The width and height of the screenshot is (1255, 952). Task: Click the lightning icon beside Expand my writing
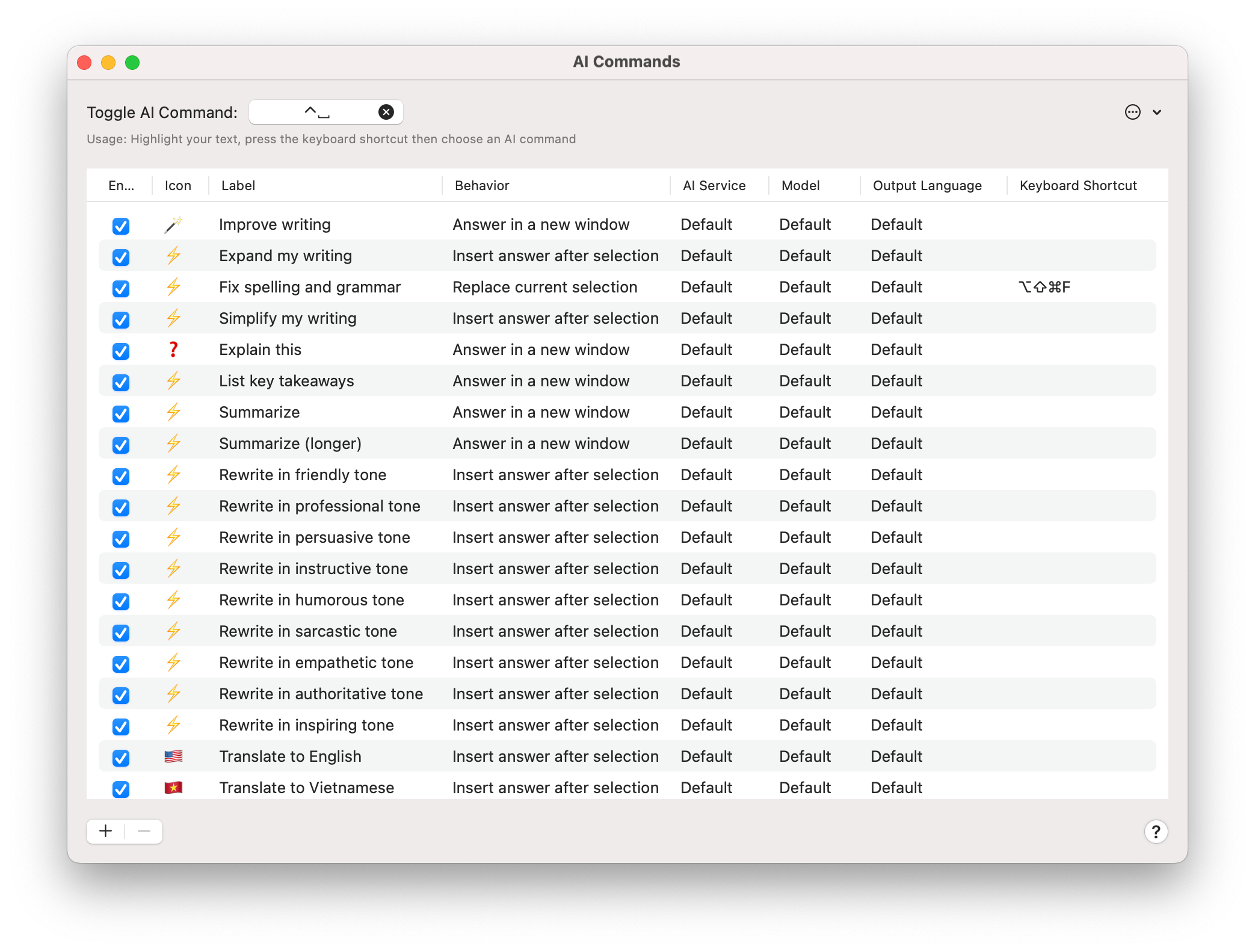point(174,255)
